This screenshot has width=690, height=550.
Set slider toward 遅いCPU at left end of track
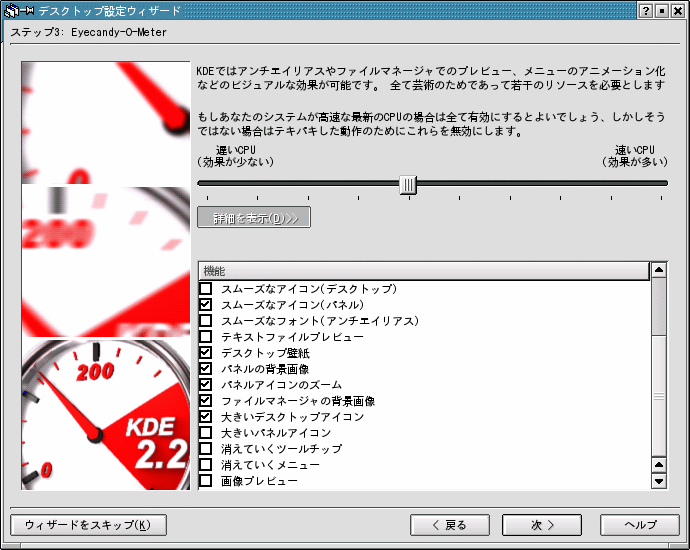(207, 183)
